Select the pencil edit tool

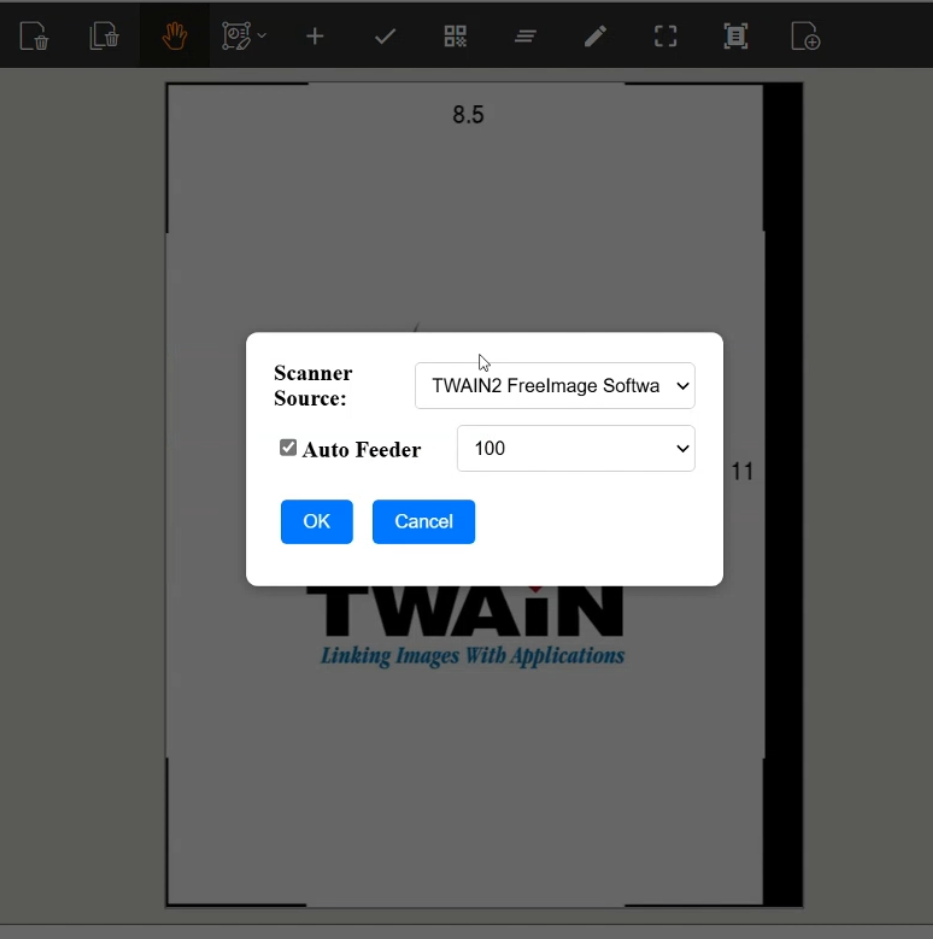coord(595,36)
